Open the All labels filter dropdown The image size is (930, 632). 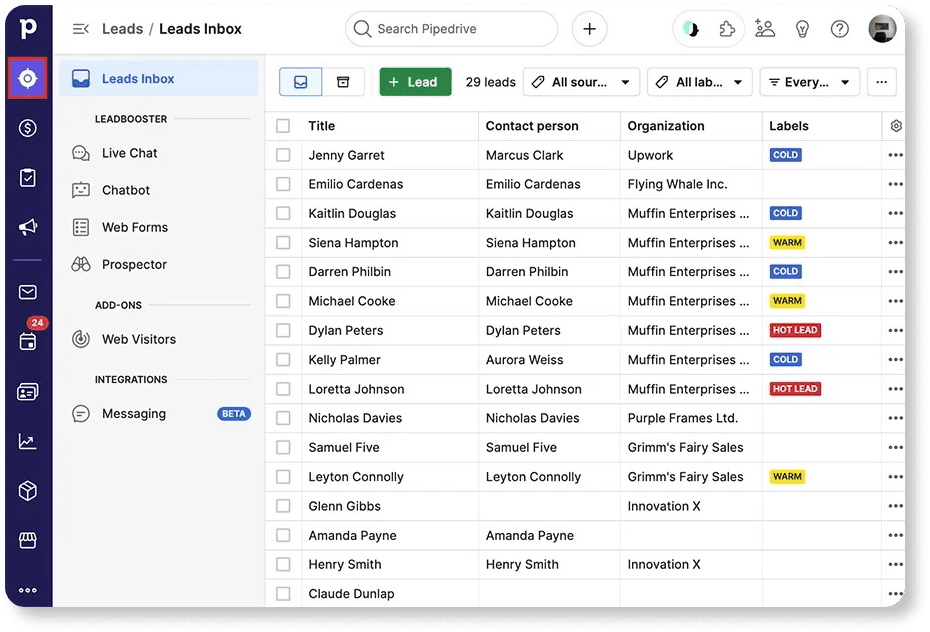click(699, 82)
